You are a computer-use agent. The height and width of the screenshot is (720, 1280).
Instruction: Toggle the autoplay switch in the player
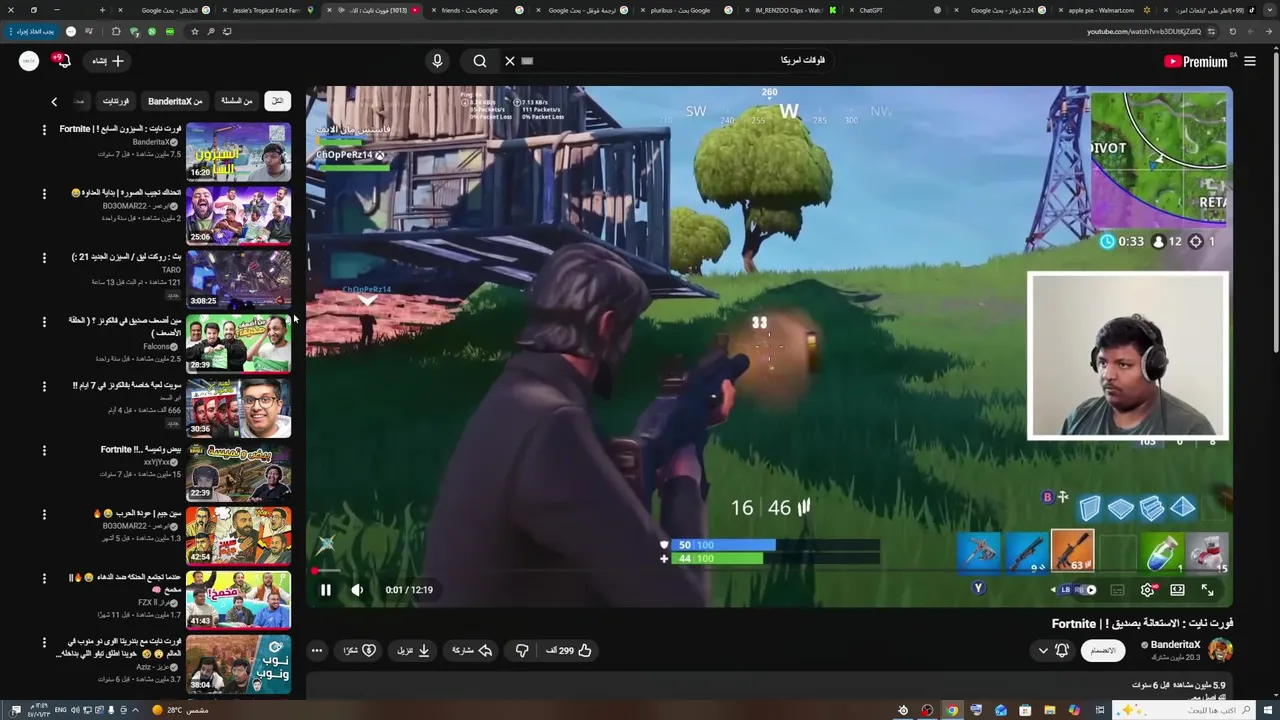[x=1085, y=590]
